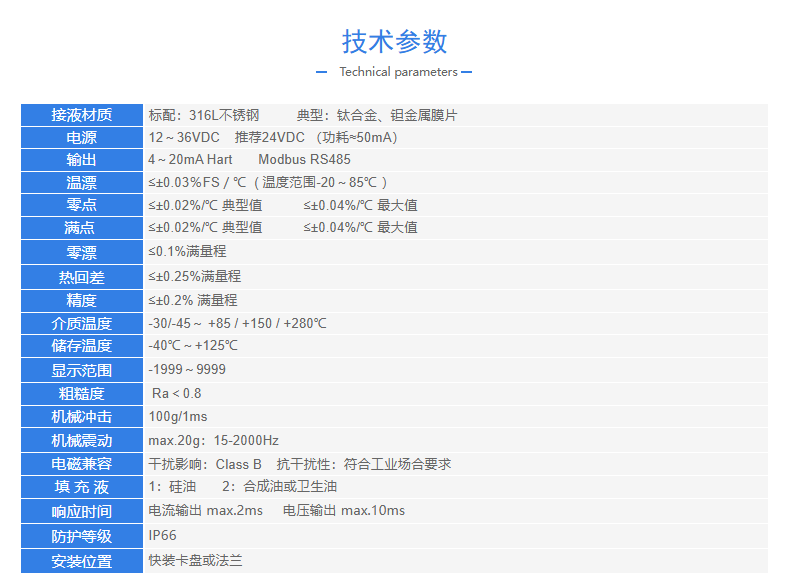
Task: Click the 安装位置 label cell
Action: coord(82,561)
